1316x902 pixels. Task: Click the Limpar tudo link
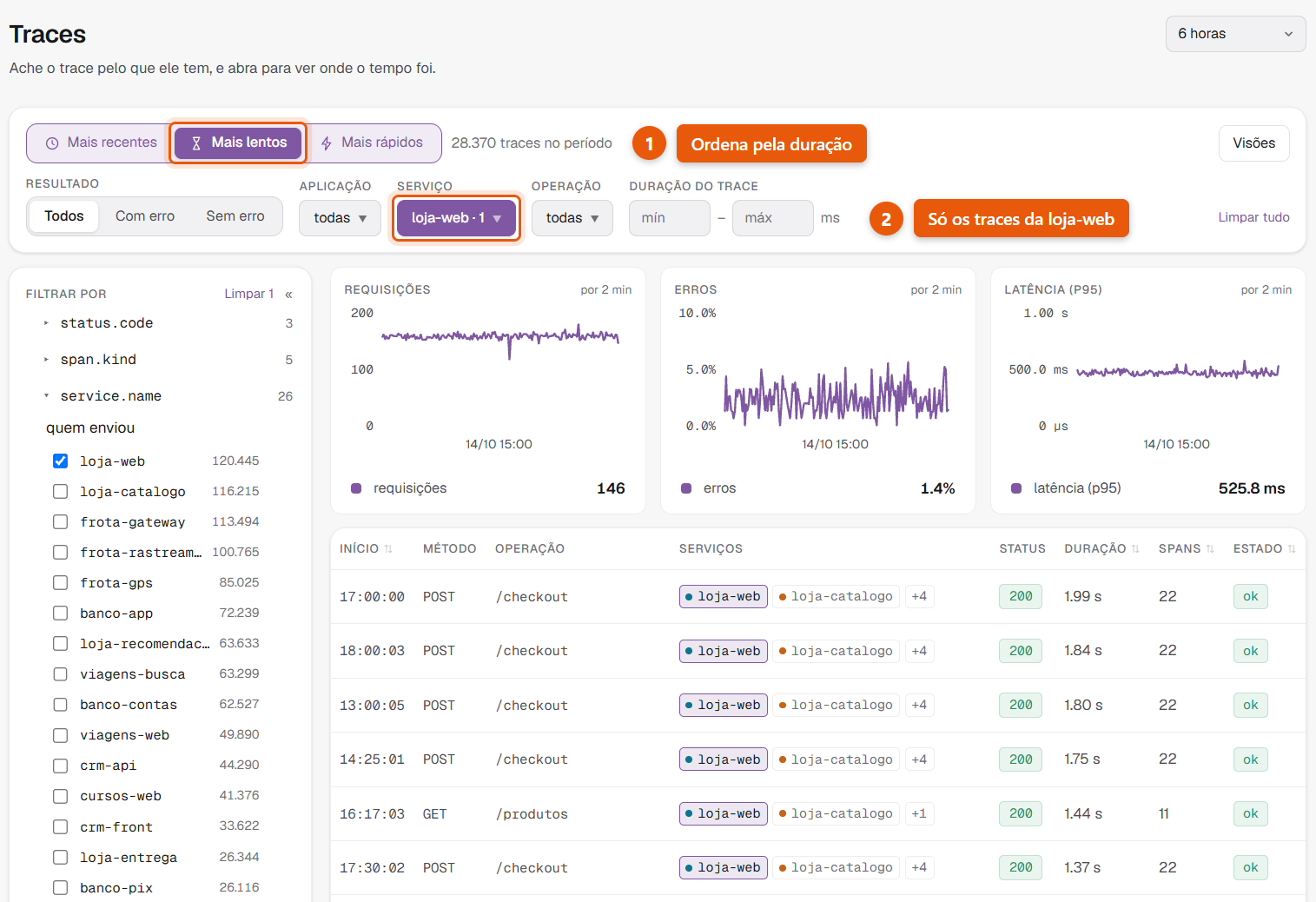(x=1253, y=217)
